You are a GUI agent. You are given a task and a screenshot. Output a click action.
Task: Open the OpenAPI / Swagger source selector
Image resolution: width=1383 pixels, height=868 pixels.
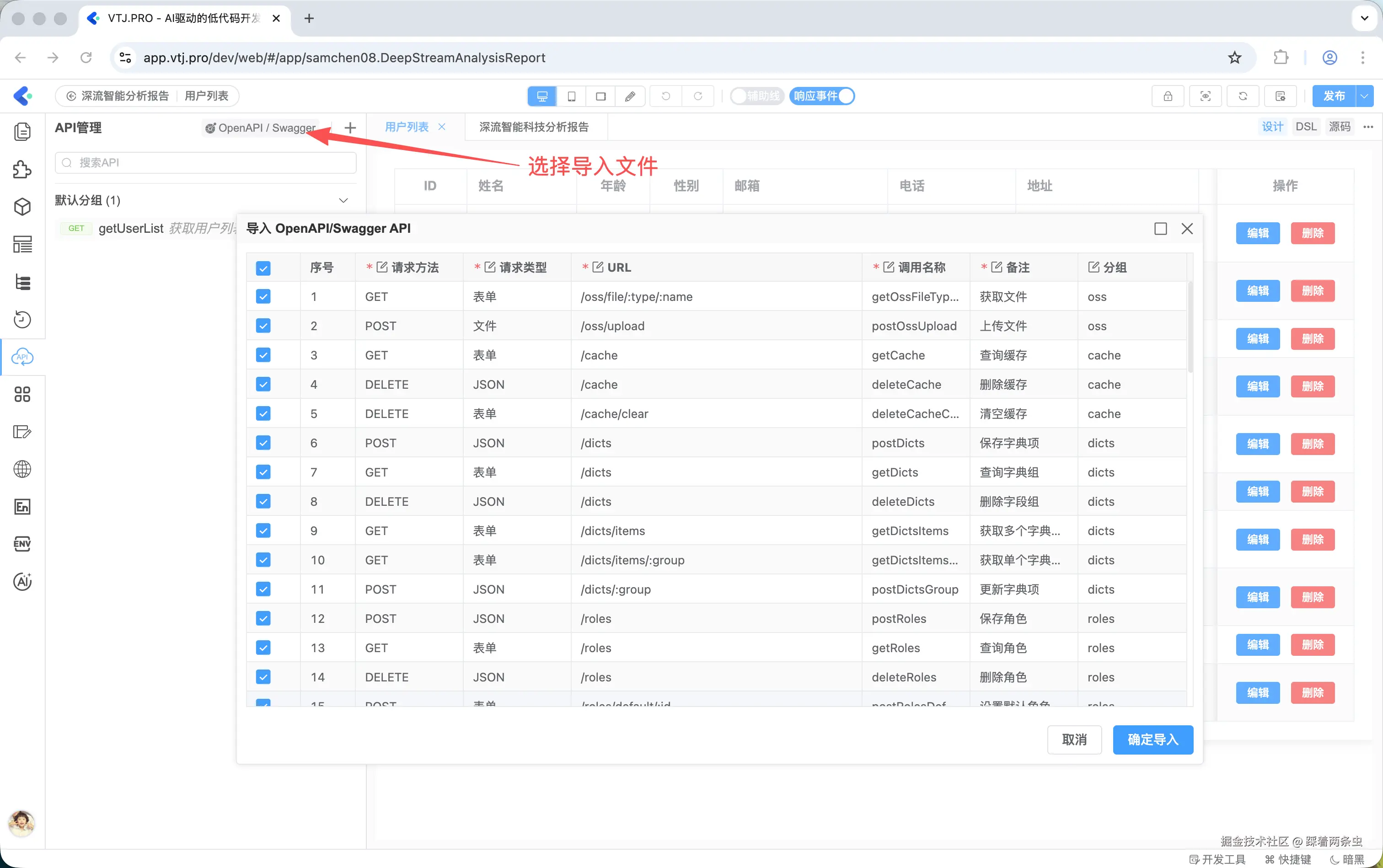pyautogui.click(x=261, y=128)
